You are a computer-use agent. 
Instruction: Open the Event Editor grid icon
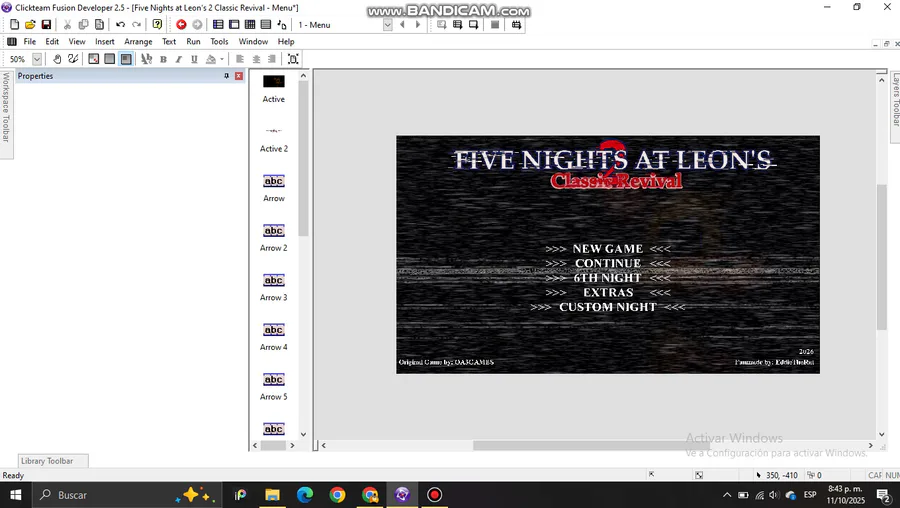(x=250, y=25)
